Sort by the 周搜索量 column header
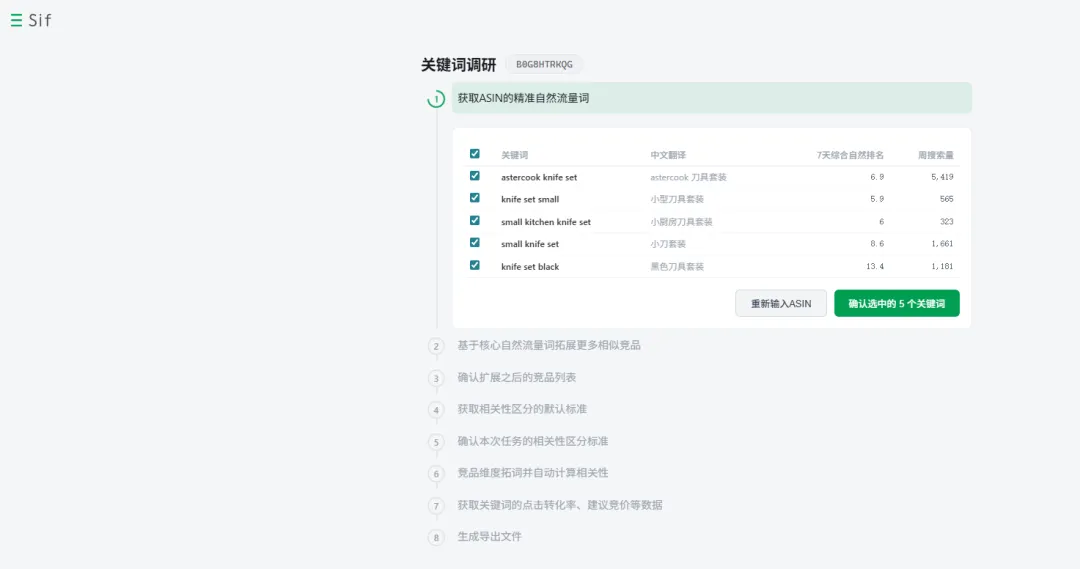 coord(935,155)
